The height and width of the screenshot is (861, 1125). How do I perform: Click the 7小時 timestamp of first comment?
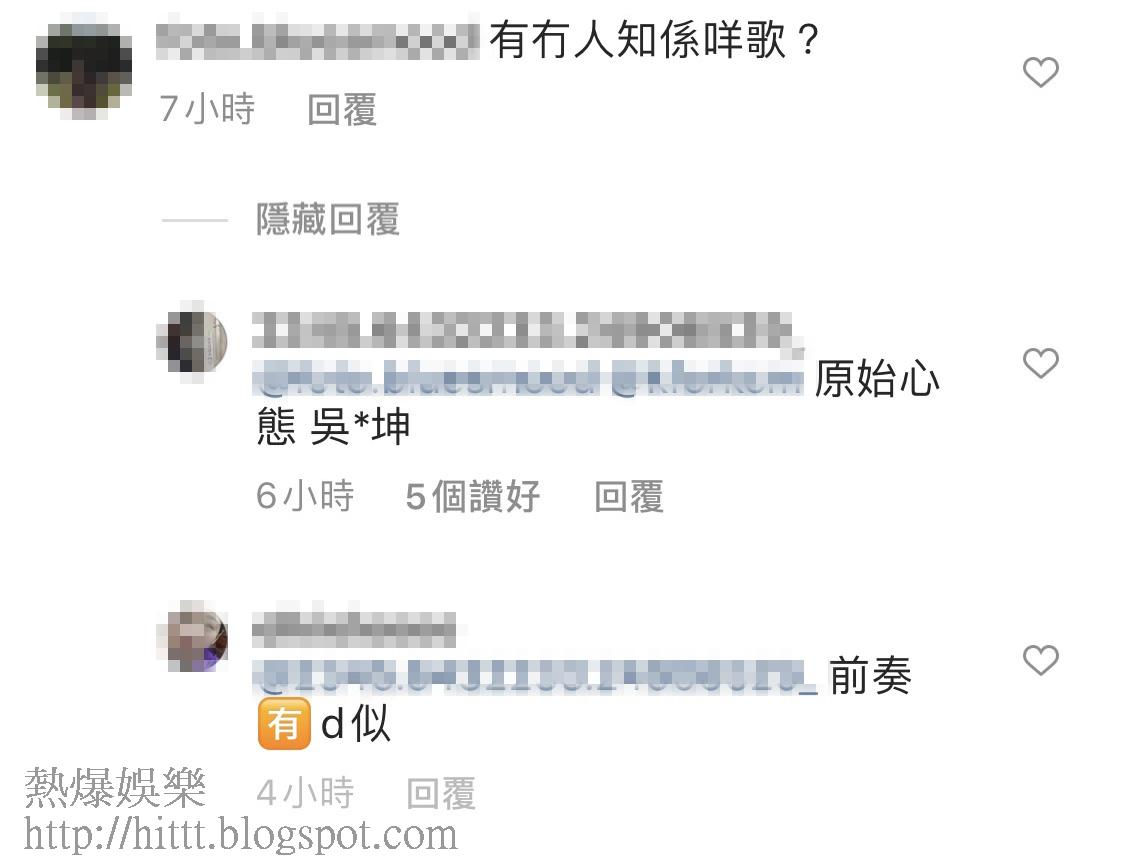[207, 110]
